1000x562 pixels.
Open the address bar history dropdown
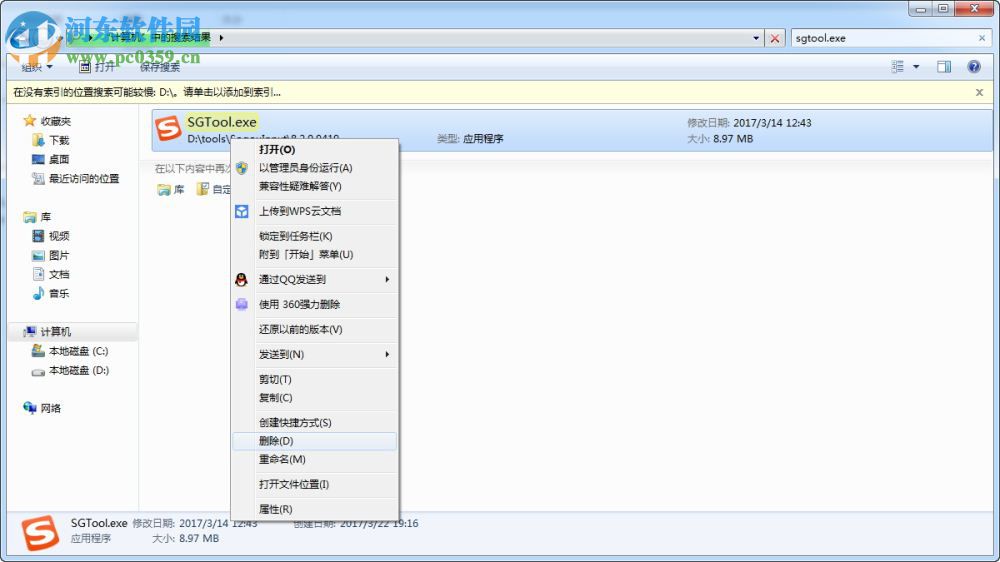(x=756, y=38)
